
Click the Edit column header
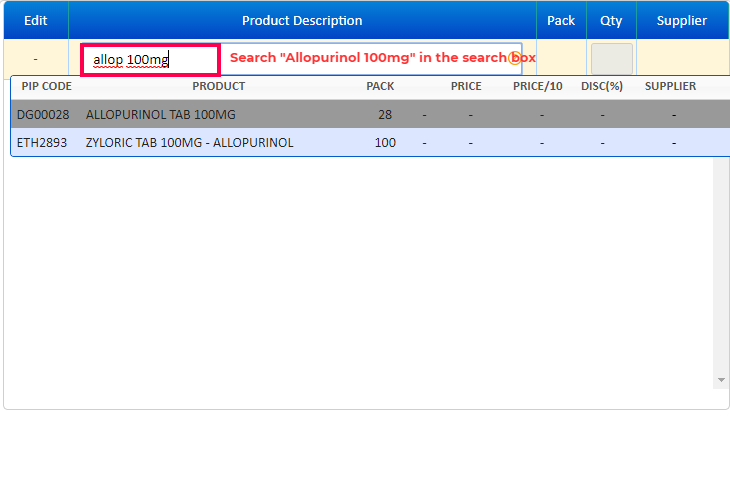(35, 20)
